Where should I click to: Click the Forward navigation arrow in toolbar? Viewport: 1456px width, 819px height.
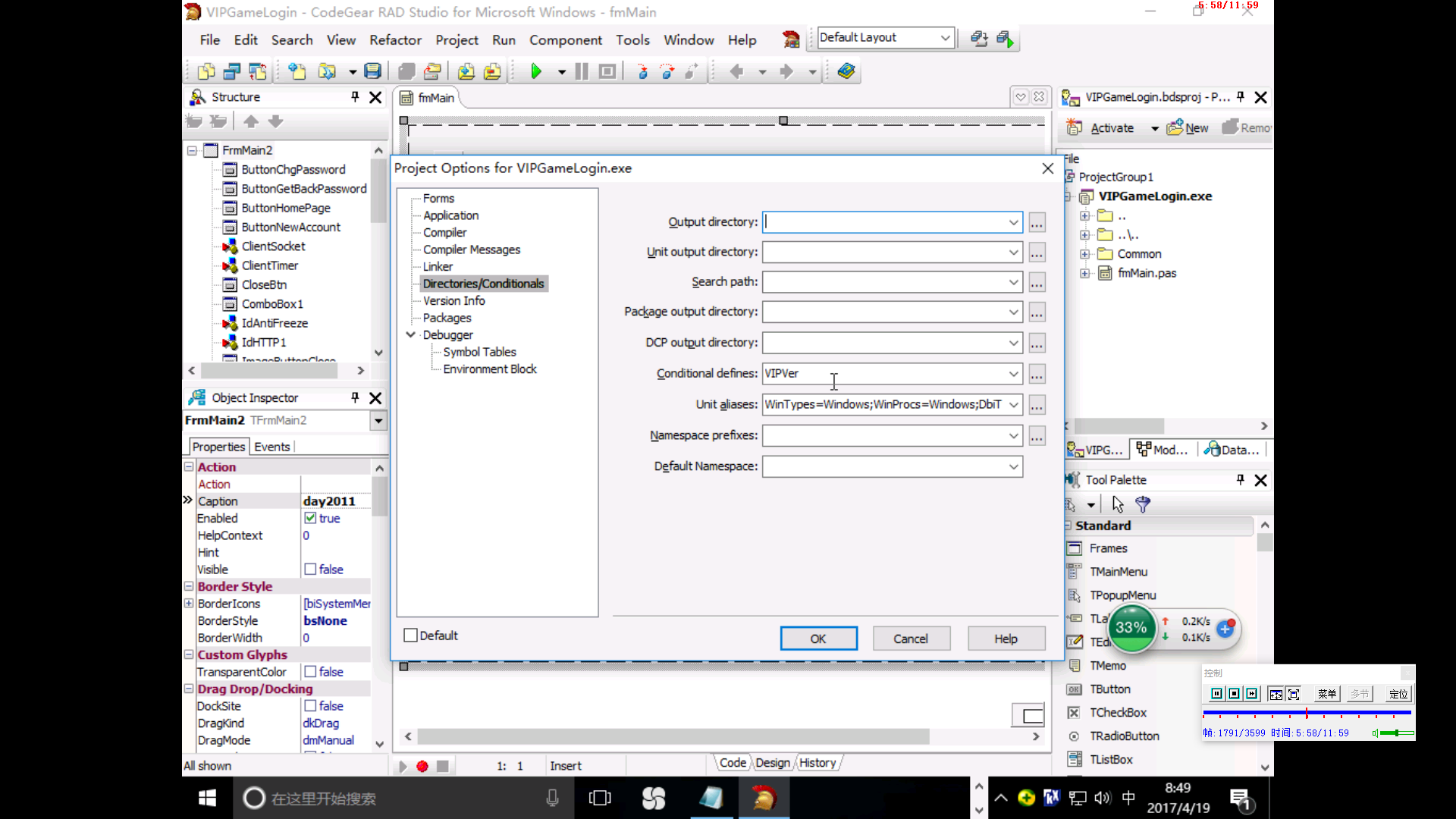pos(786,71)
